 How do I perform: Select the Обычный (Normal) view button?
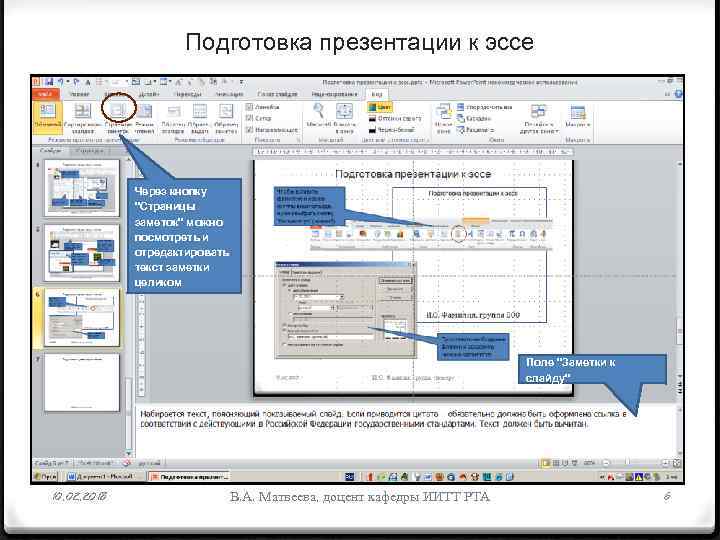[47, 117]
